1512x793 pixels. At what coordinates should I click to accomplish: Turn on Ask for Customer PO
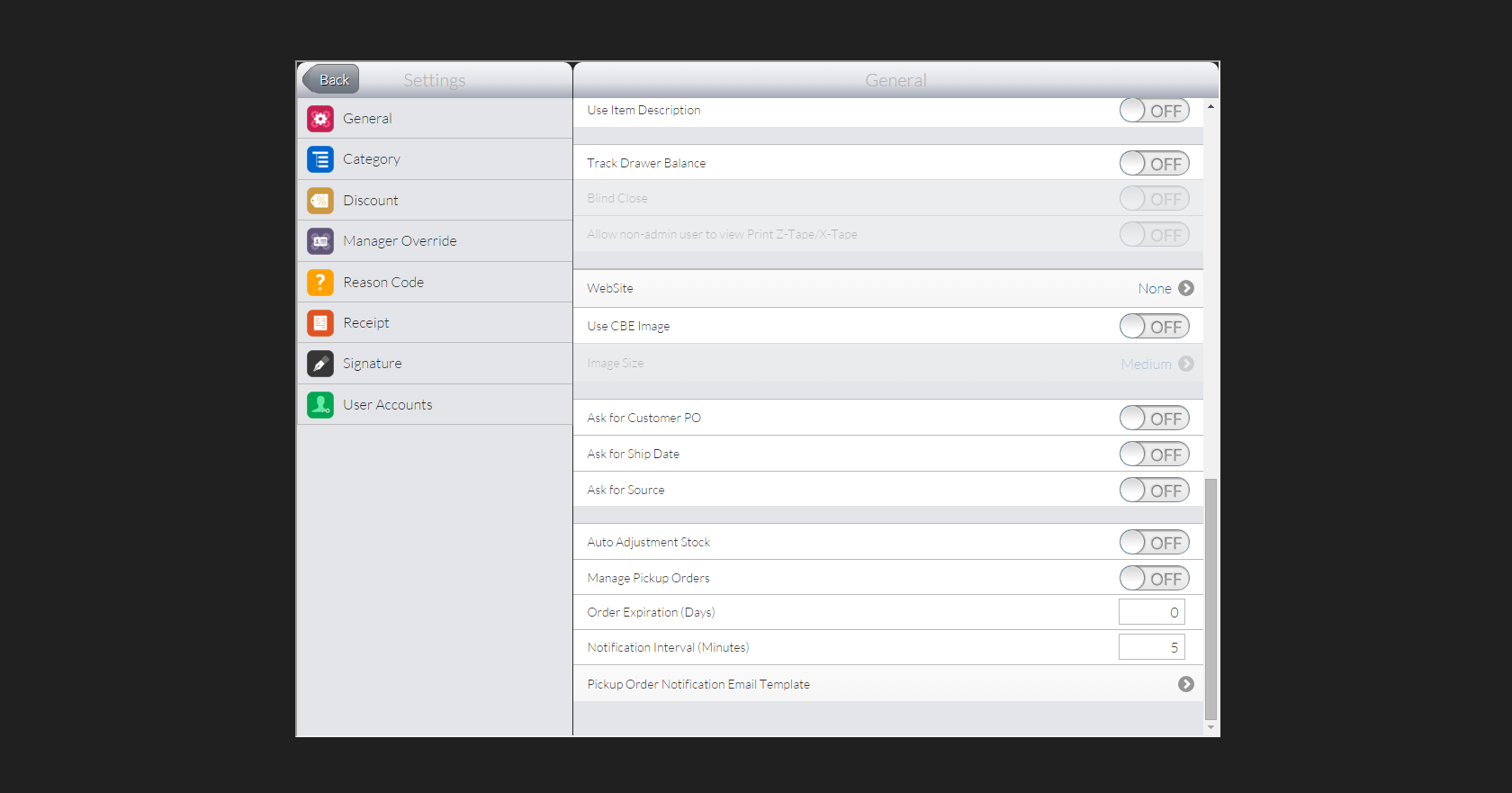point(1154,419)
